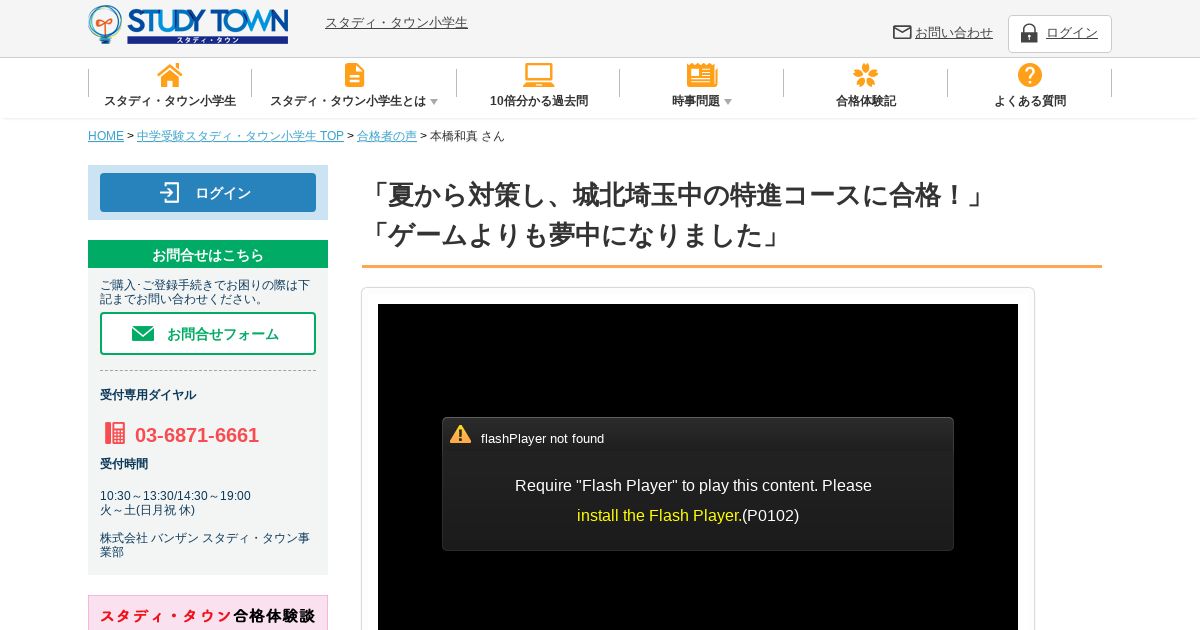Image resolution: width=1200 pixels, height=630 pixels.
Task: Expand the スタディ・タウン小学生とは dropdown arrow
Action: tap(434, 102)
